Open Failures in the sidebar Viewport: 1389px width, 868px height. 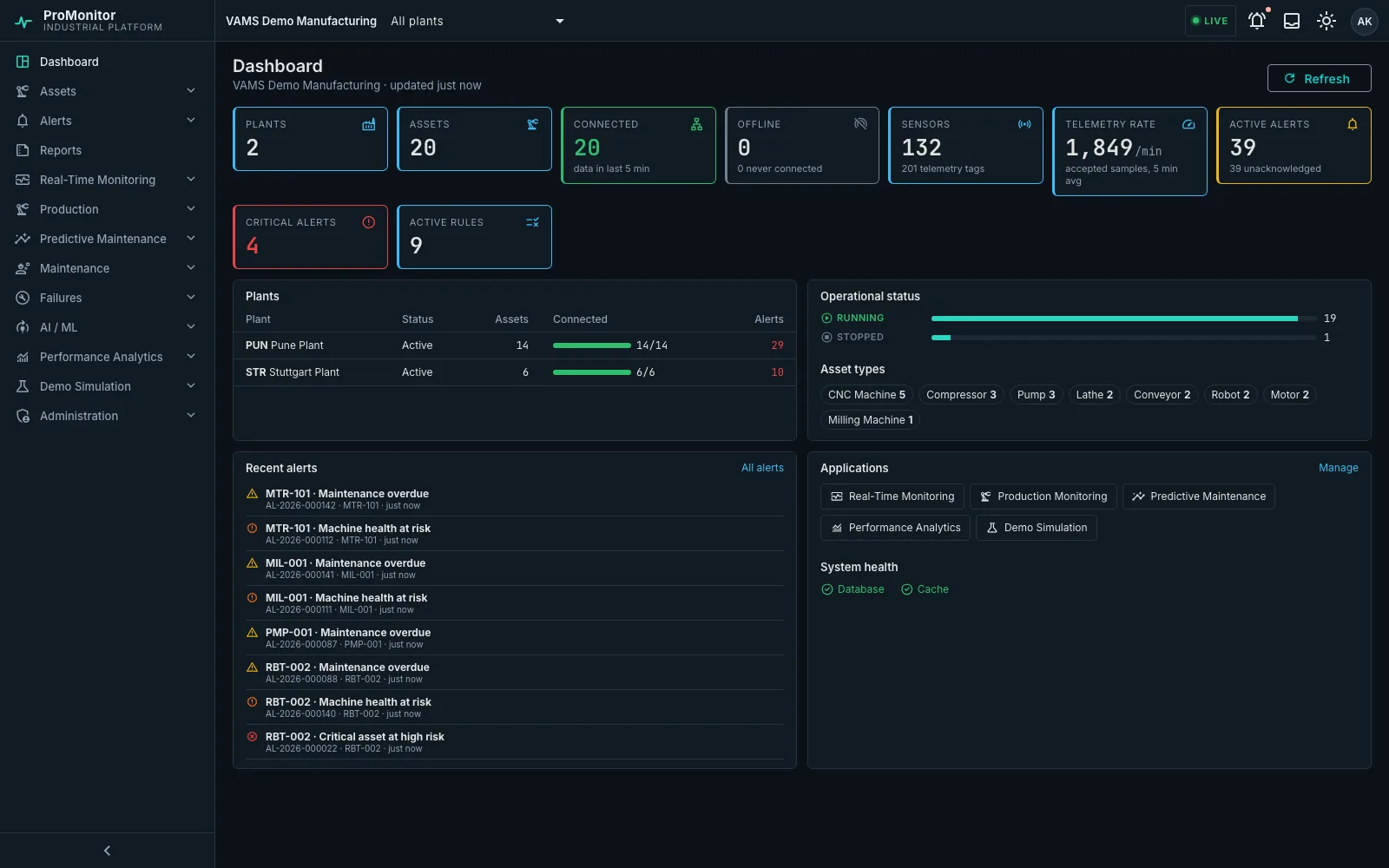click(x=107, y=298)
